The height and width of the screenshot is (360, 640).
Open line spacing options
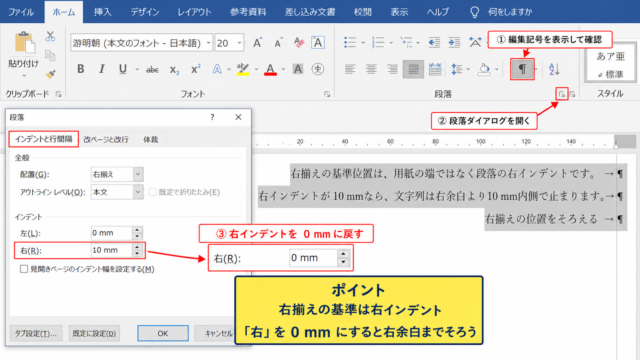(457, 69)
